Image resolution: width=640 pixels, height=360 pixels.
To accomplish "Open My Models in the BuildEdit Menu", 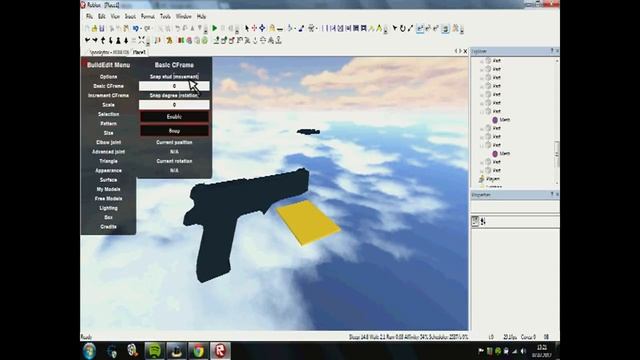I will [109, 189].
